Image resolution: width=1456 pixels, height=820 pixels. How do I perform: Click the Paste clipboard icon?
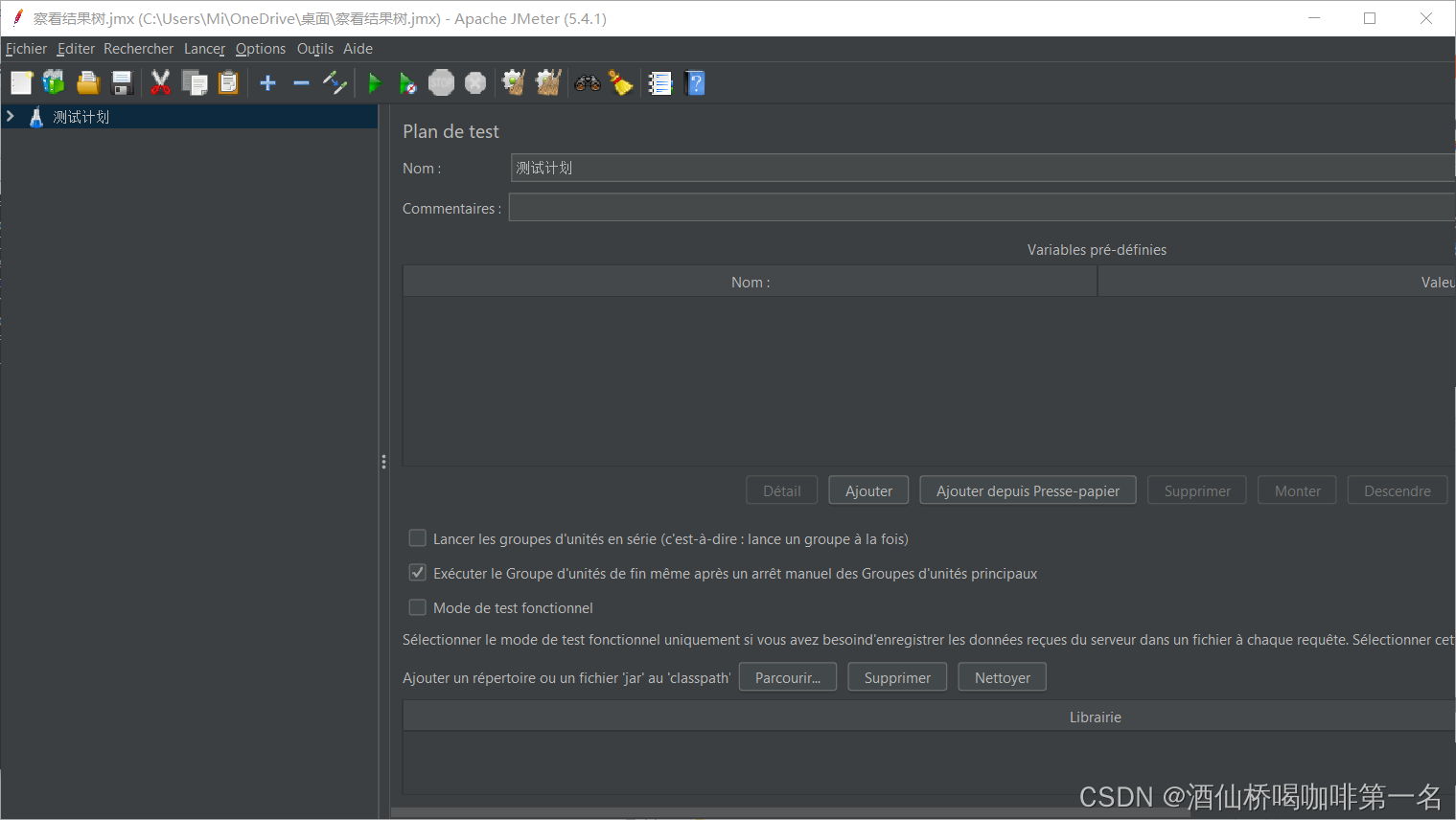228,83
